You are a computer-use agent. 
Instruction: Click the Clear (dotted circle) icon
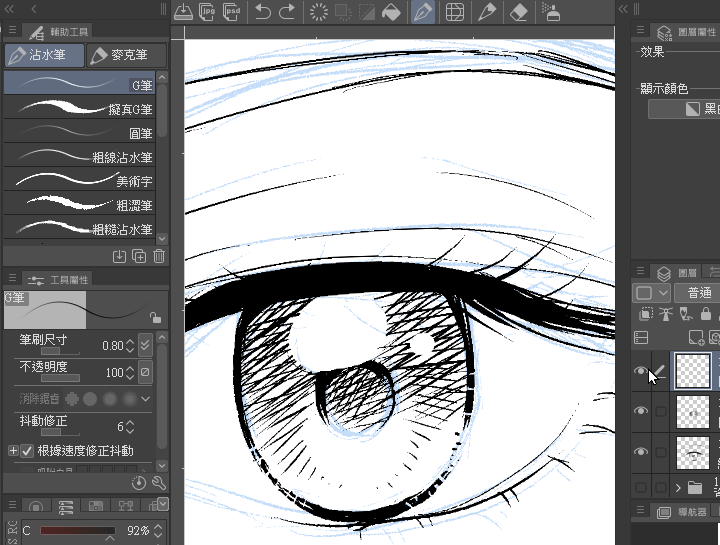pos(319,12)
